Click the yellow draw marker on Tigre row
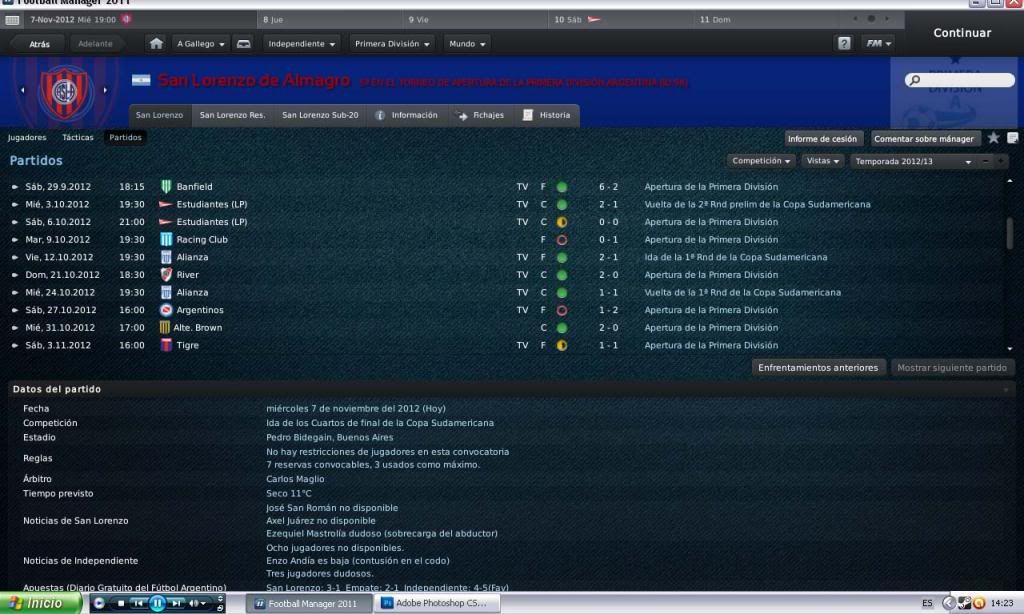 pyautogui.click(x=562, y=346)
